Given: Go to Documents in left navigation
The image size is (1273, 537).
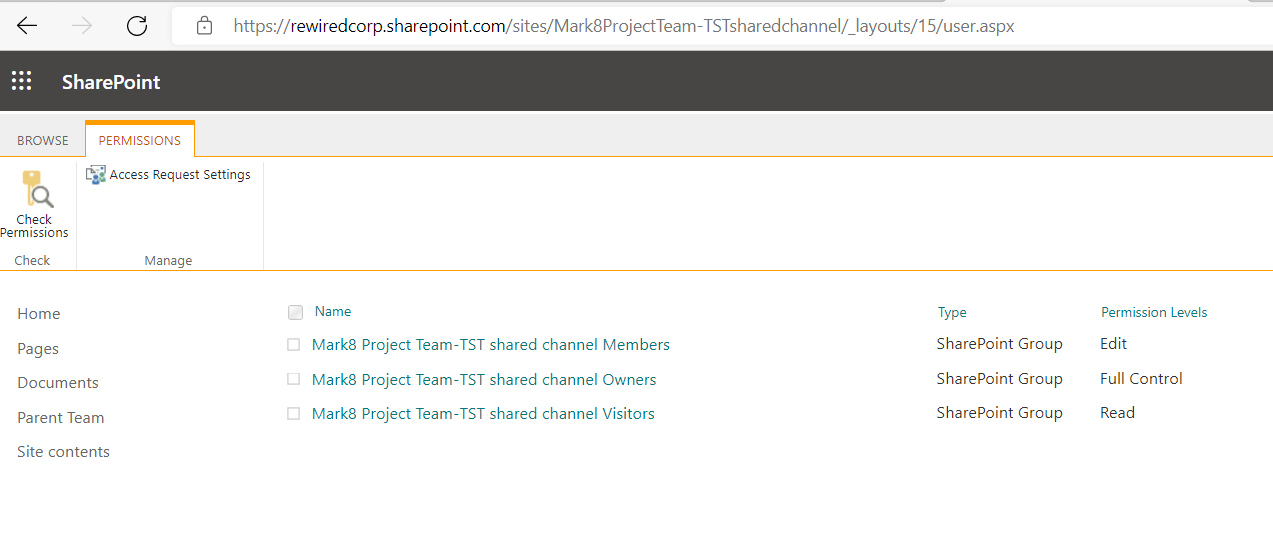Looking at the screenshot, I should pos(58,383).
